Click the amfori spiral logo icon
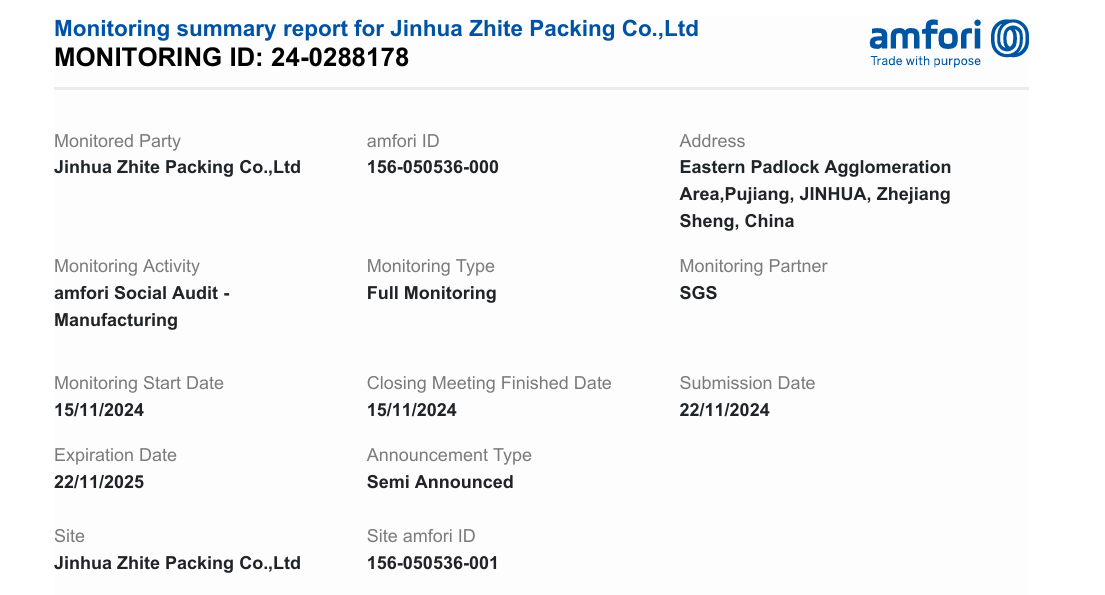This screenshot has height=595, width=1105. click(x=1009, y=39)
